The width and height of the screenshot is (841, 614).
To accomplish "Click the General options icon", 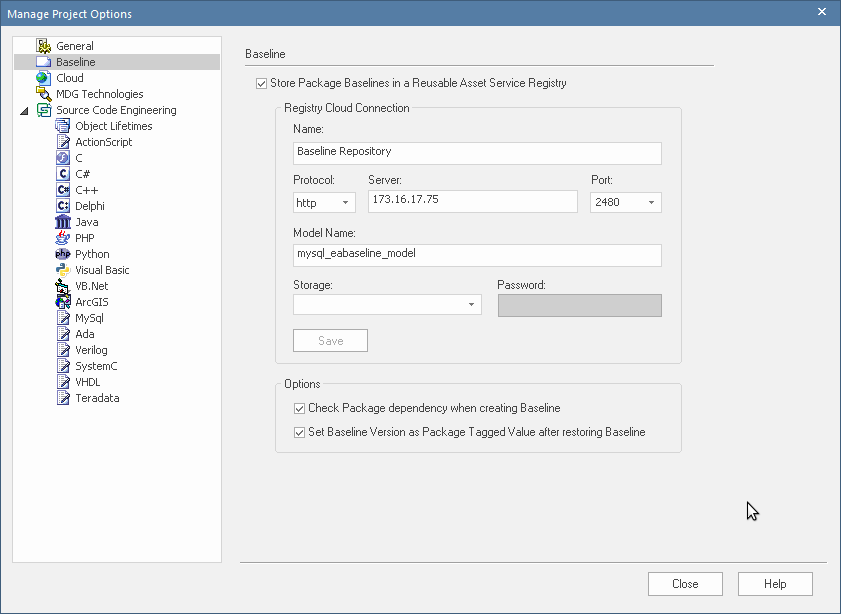I will [43, 46].
